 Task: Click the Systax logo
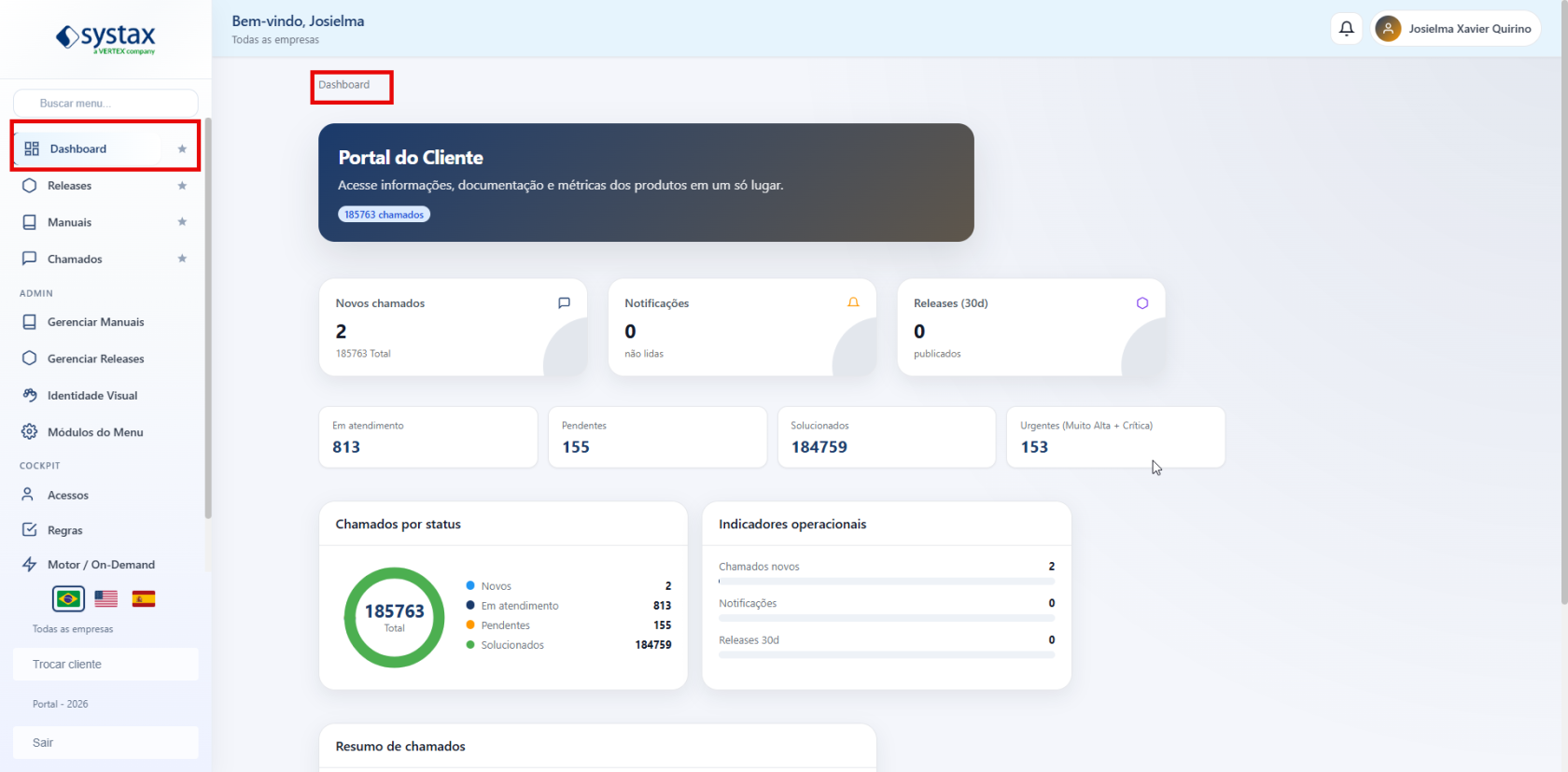pos(105,38)
